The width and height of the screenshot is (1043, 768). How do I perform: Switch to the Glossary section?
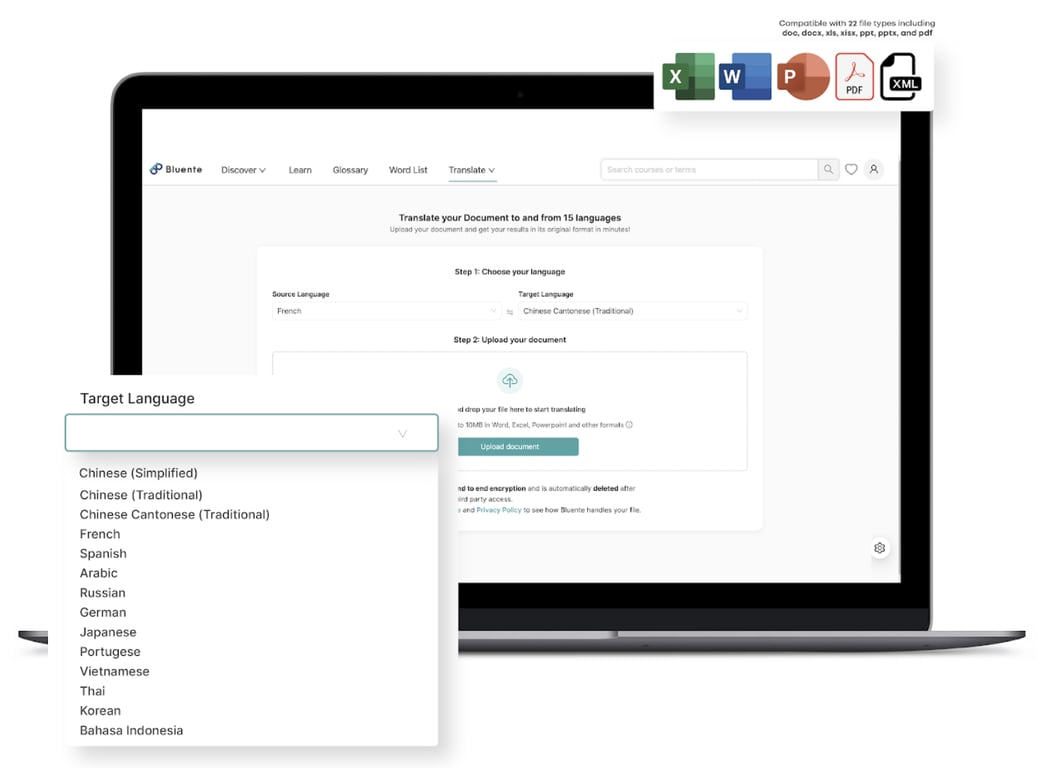pyautogui.click(x=350, y=169)
